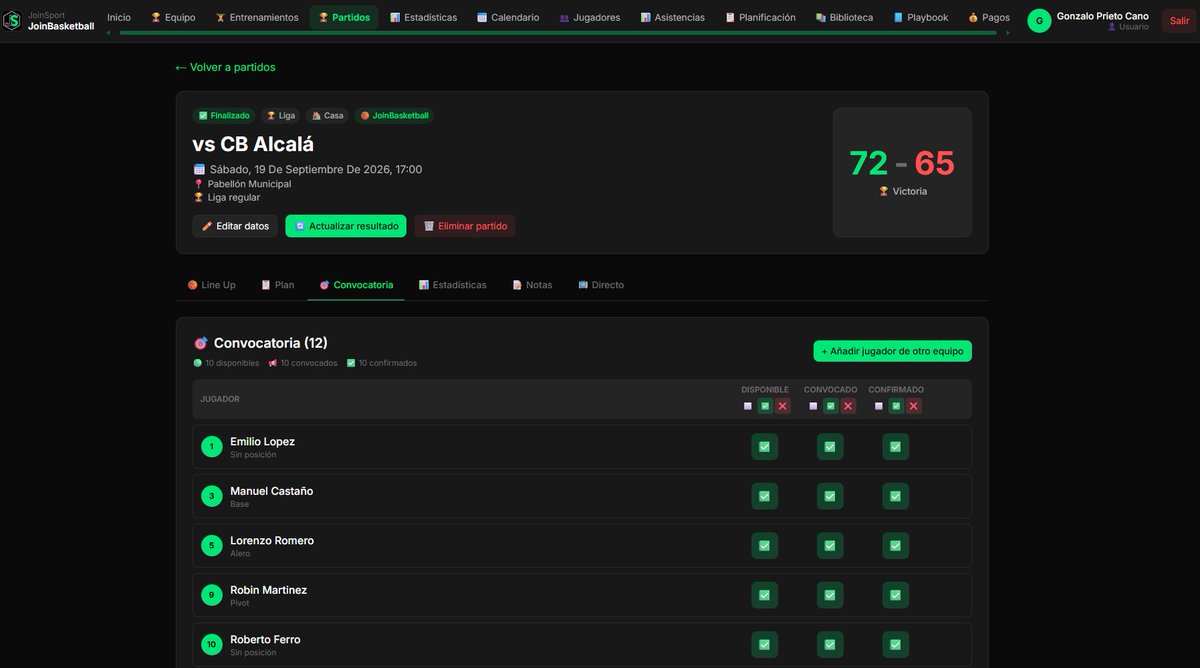Click the Casa tag badge
The height and width of the screenshot is (668, 1200).
click(328, 115)
